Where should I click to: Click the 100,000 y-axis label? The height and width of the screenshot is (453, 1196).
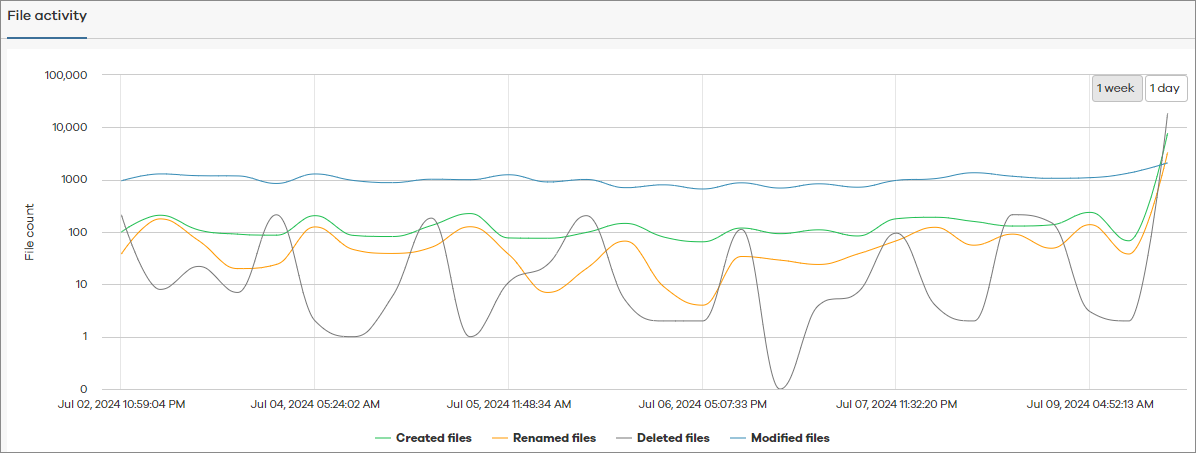(x=68, y=76)
